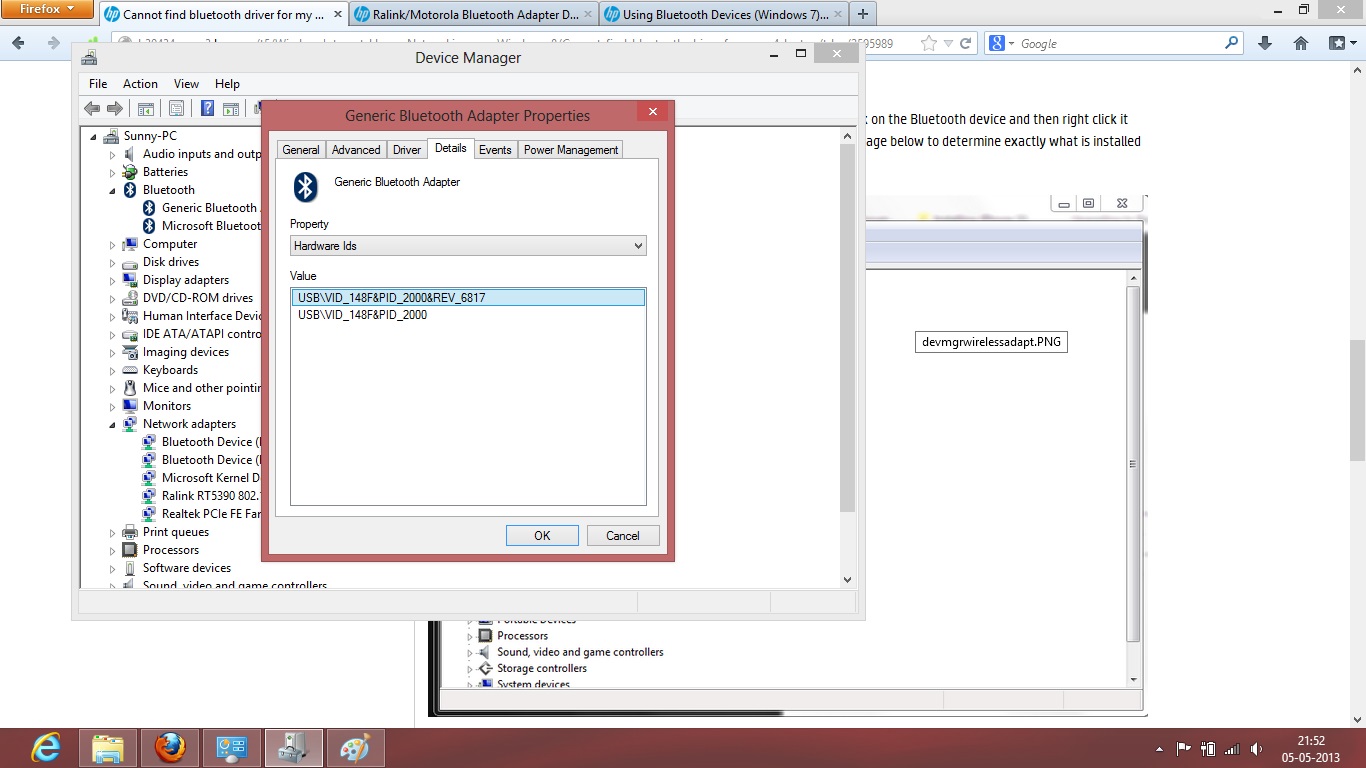Open the Firefox bookmarks menu icon

[x=1341, y=44]
